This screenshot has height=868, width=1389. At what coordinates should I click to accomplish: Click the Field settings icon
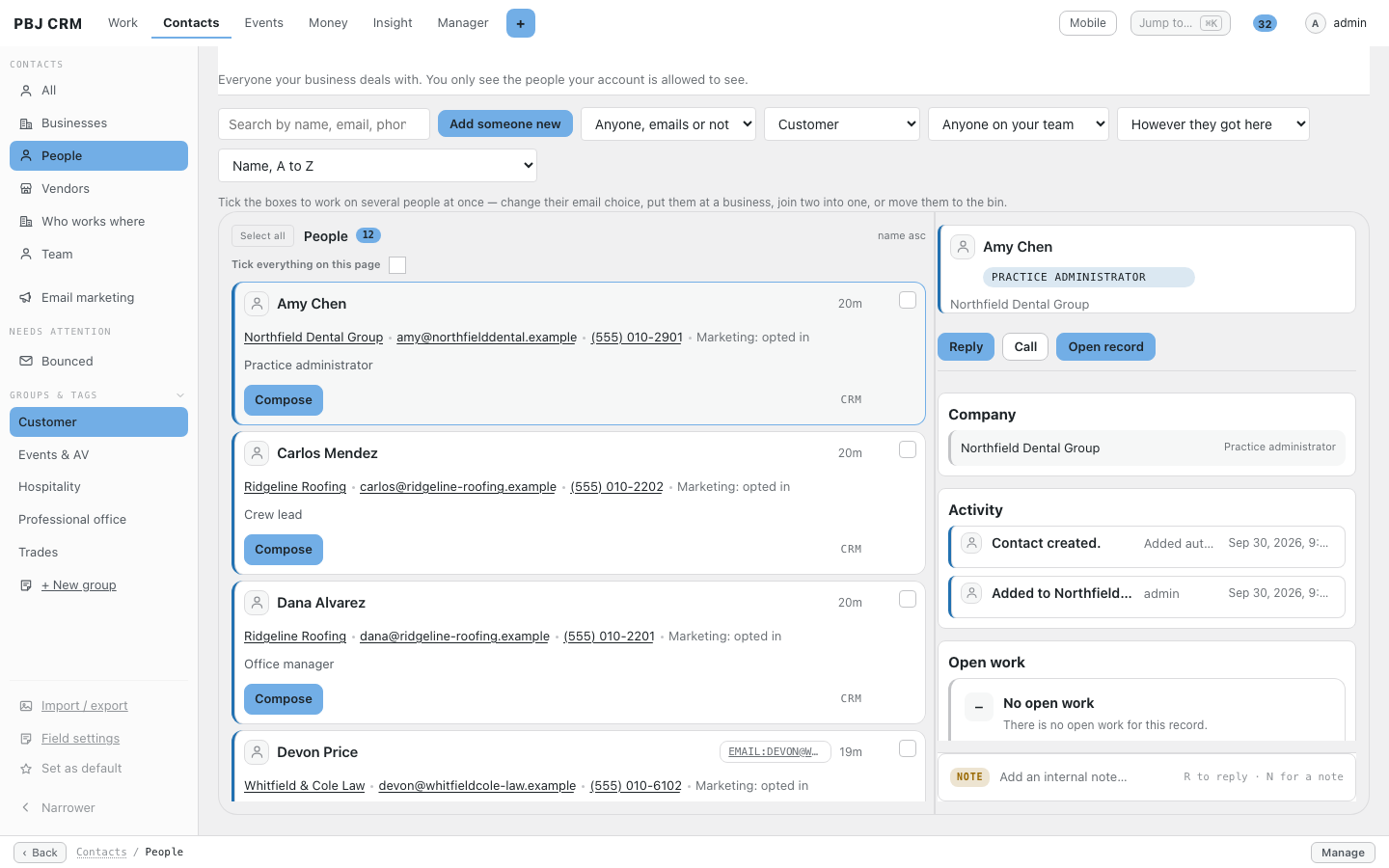(26, 739)
